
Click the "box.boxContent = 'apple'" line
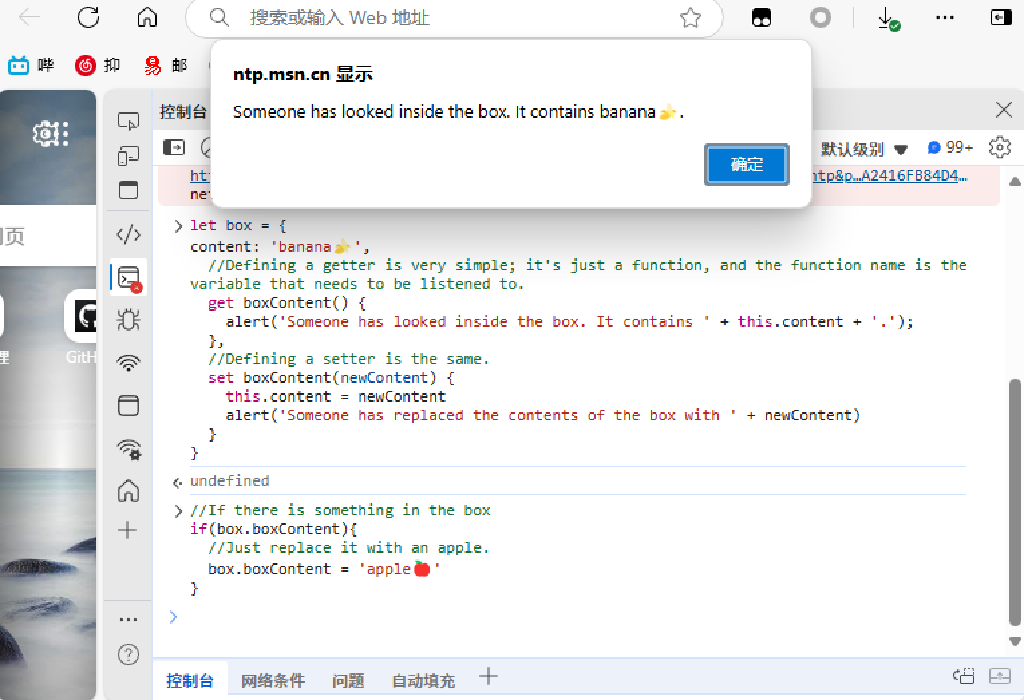point(324,569)
